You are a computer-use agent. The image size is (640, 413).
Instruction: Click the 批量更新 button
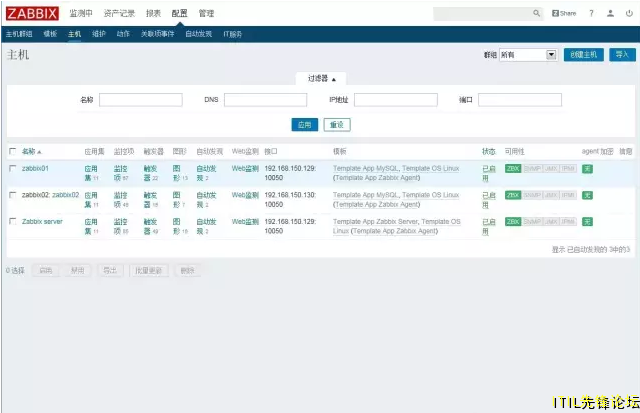pyautogui.click(x=149, y=271)
